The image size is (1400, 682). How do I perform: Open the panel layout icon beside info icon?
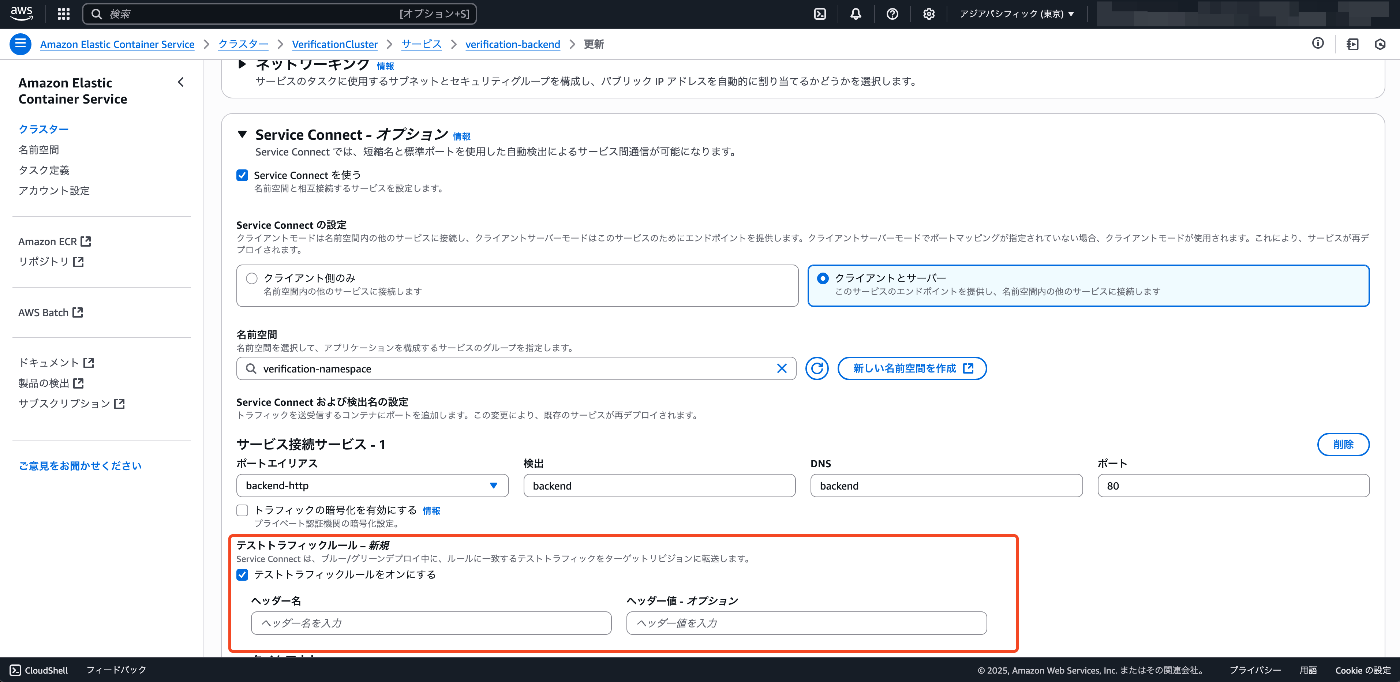click(1352, 44)
